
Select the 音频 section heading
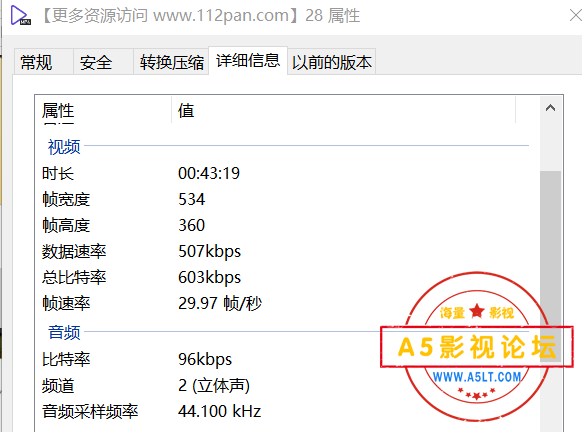coord(64,332)
